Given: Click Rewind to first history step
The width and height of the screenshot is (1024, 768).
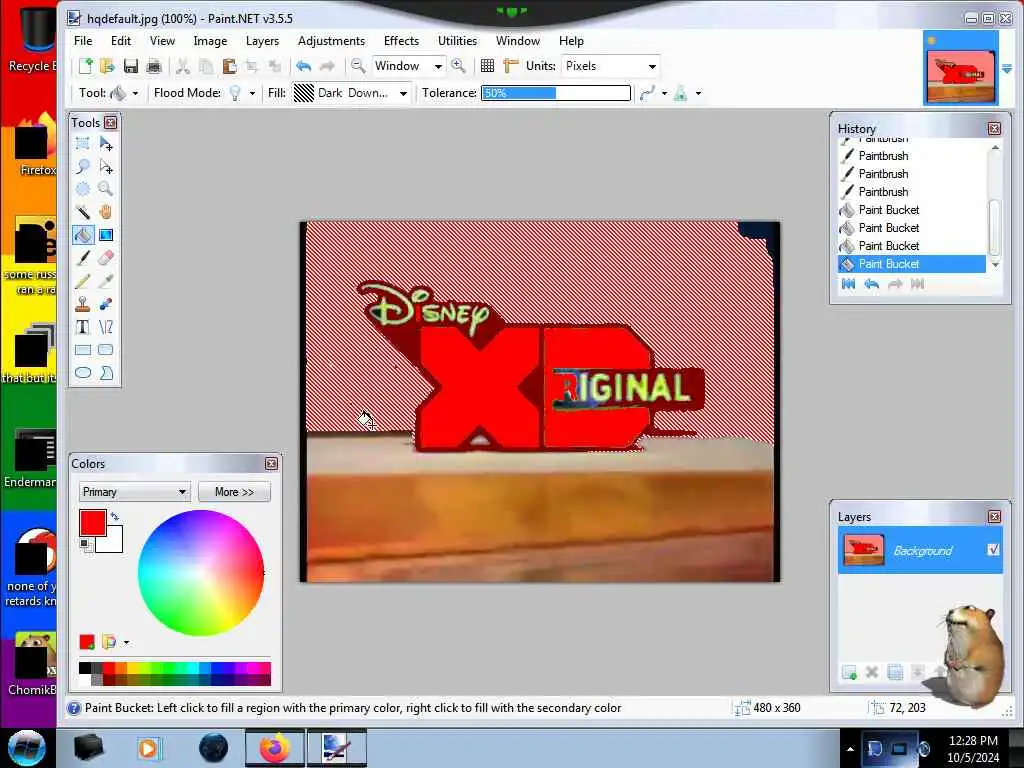Looking at the screenshot, I should point(848,284).
